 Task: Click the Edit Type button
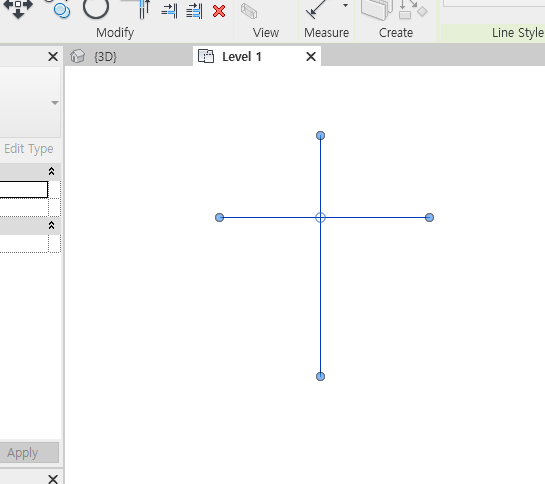pyautogui.click(x=29, y=149)
